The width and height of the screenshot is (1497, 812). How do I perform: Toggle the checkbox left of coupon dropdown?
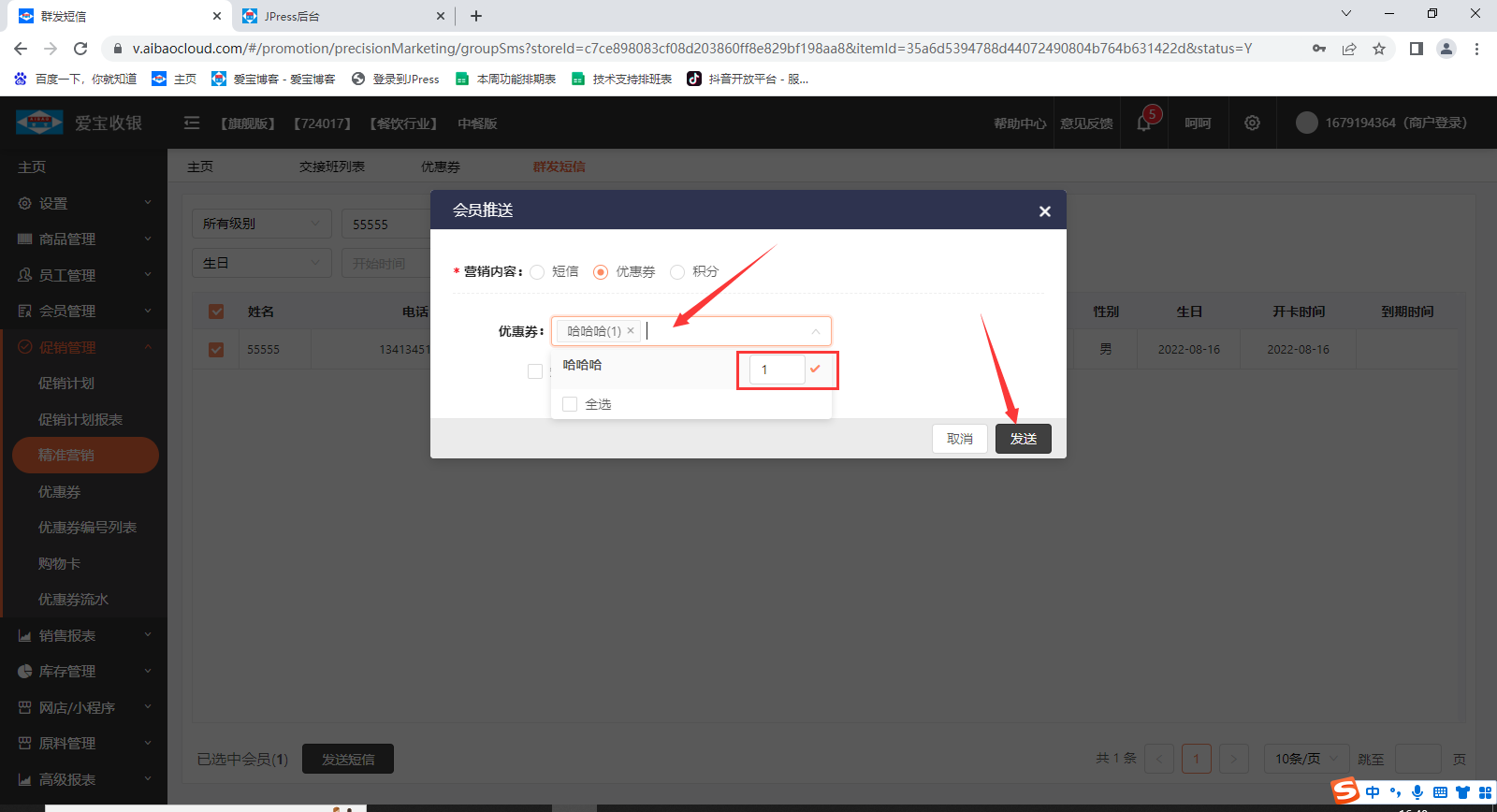tap(535, 371)
